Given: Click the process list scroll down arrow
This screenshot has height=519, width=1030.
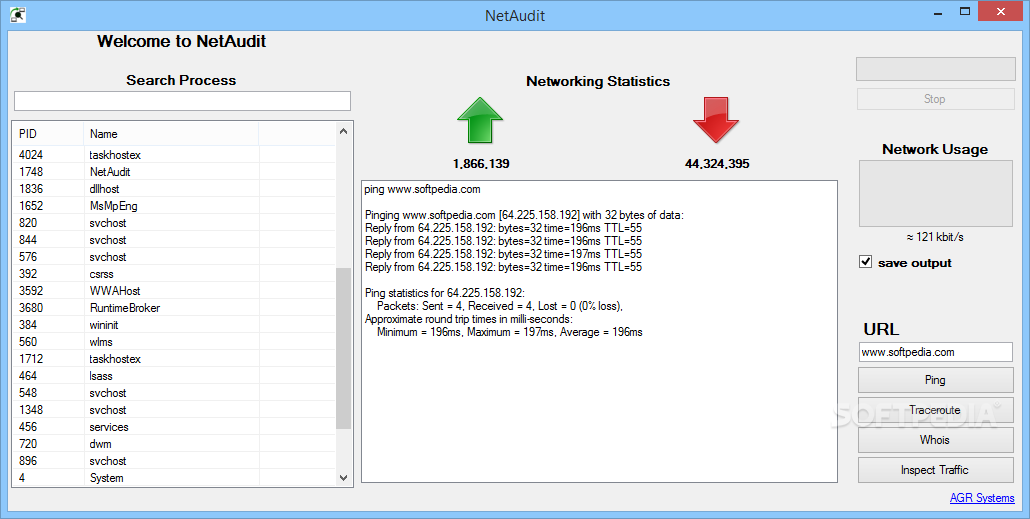Looking at the screenshot, I should pos(344,478).
